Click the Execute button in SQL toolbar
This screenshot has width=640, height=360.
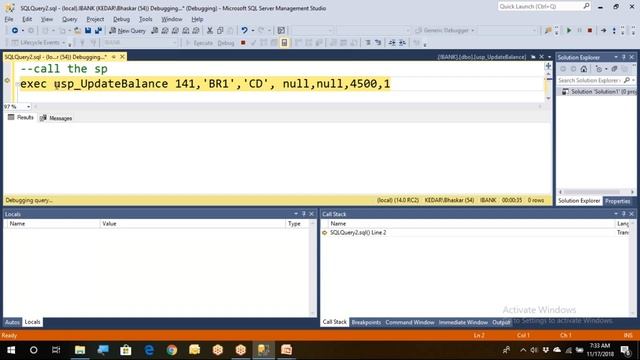coord(200,43)
